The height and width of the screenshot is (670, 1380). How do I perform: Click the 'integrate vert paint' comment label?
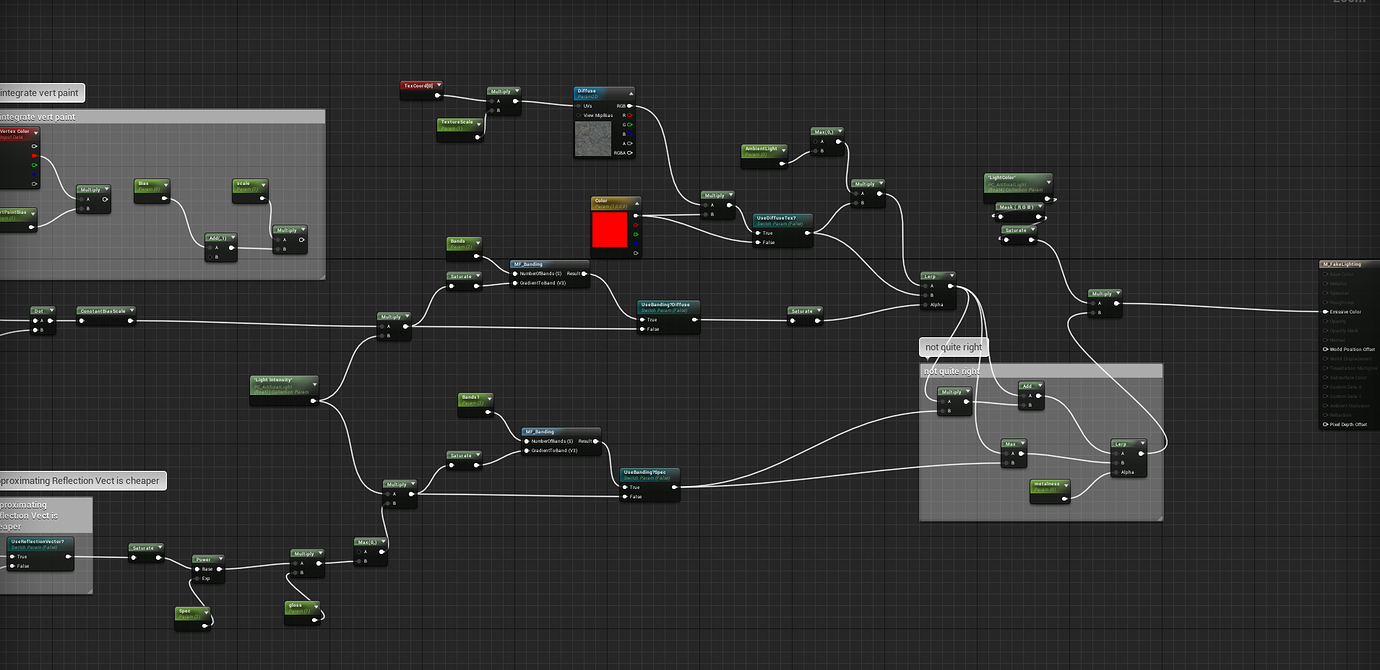point(42,91)
